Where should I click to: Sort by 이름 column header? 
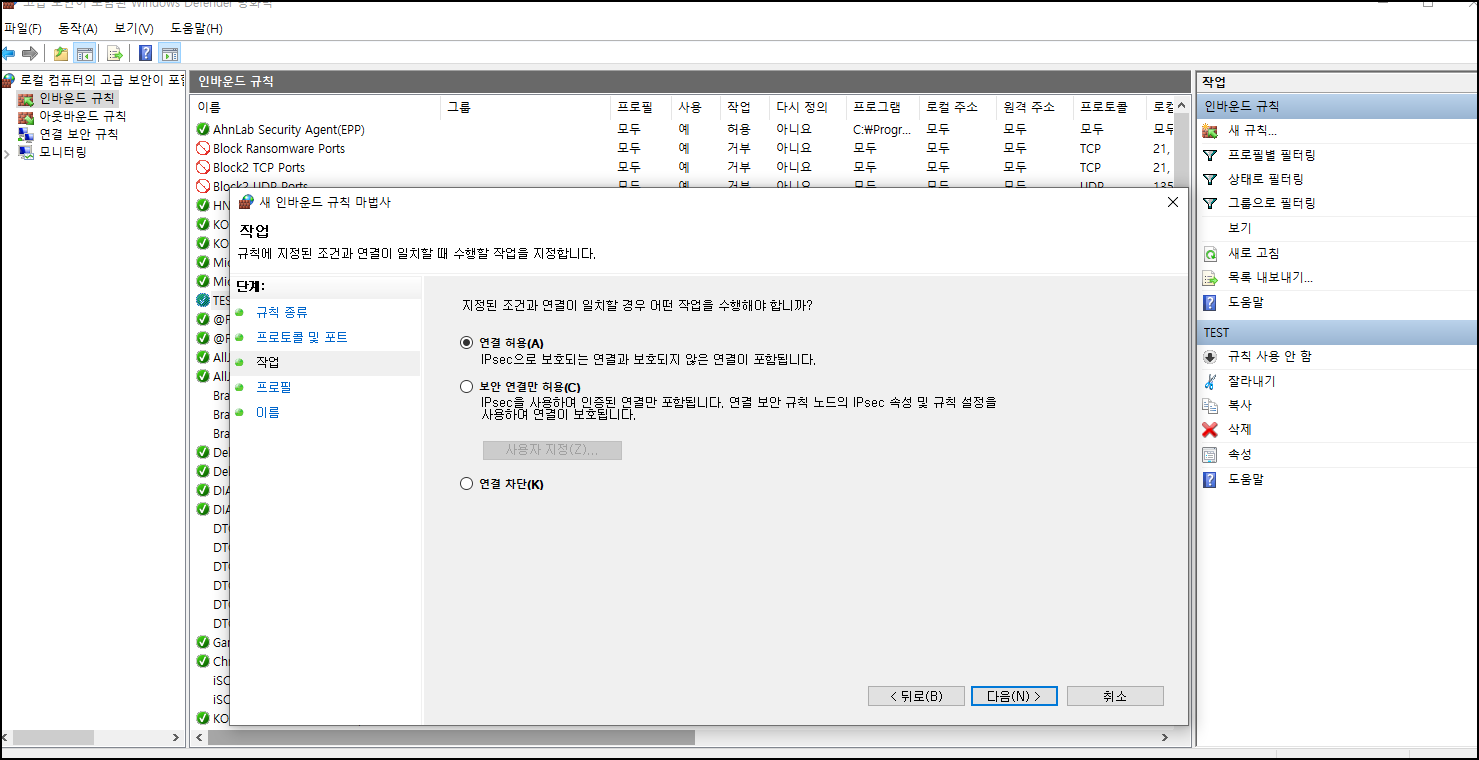[x=316, y=107]
